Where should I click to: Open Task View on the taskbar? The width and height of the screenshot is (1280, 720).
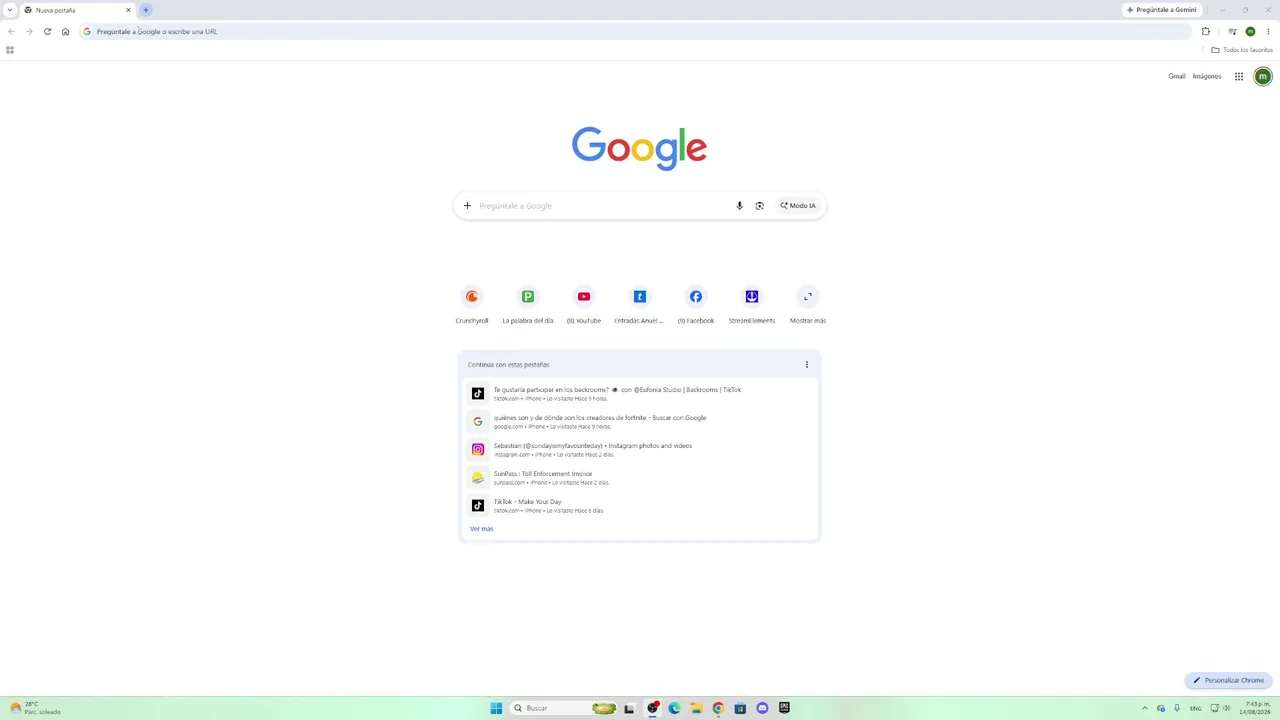pyautogui.click(x=629, y=708)
